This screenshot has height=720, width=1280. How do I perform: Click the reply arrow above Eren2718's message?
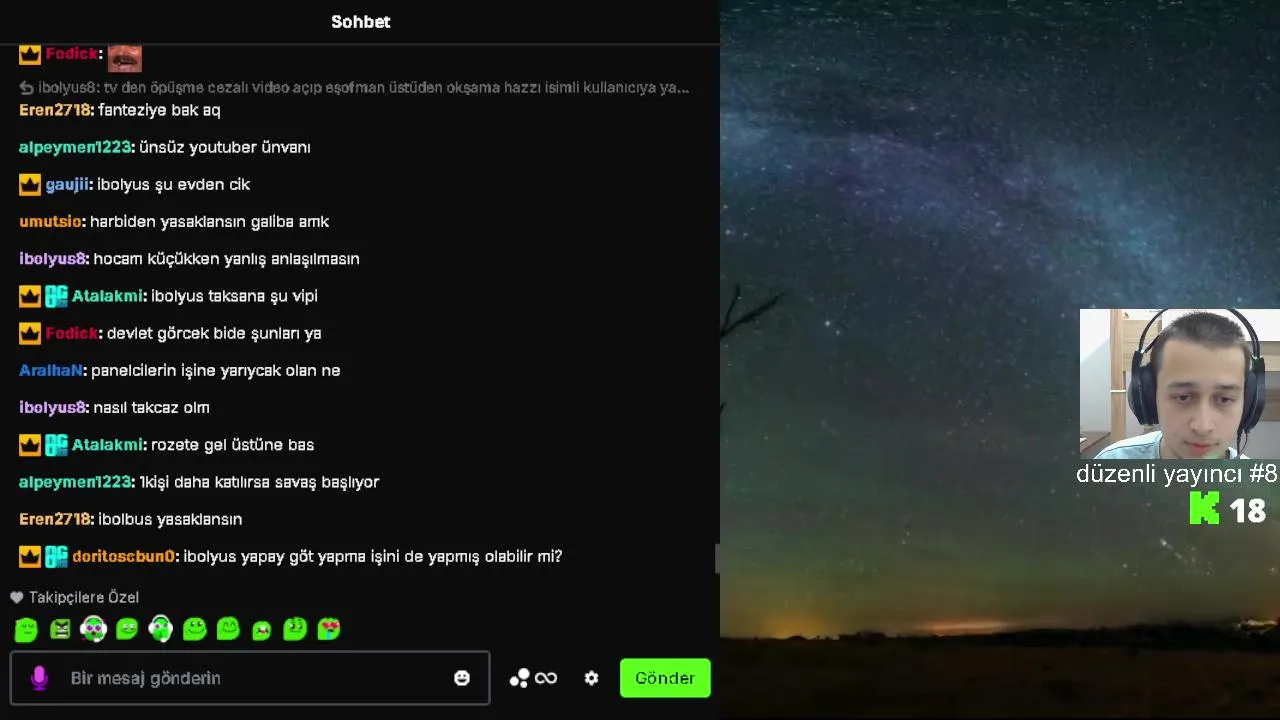27,87
